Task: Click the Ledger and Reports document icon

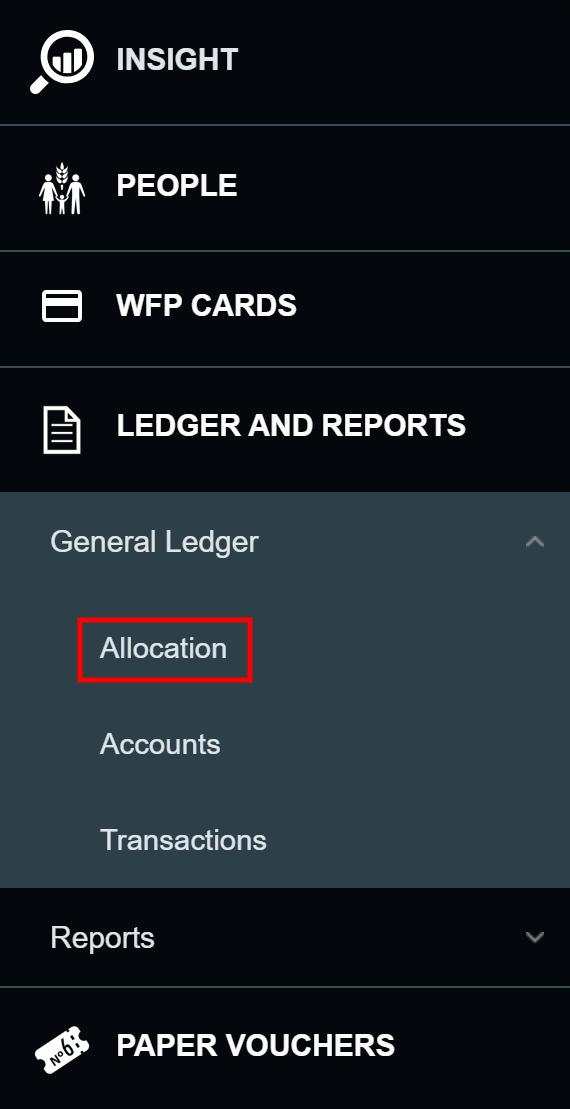Action: click(62, 429)
